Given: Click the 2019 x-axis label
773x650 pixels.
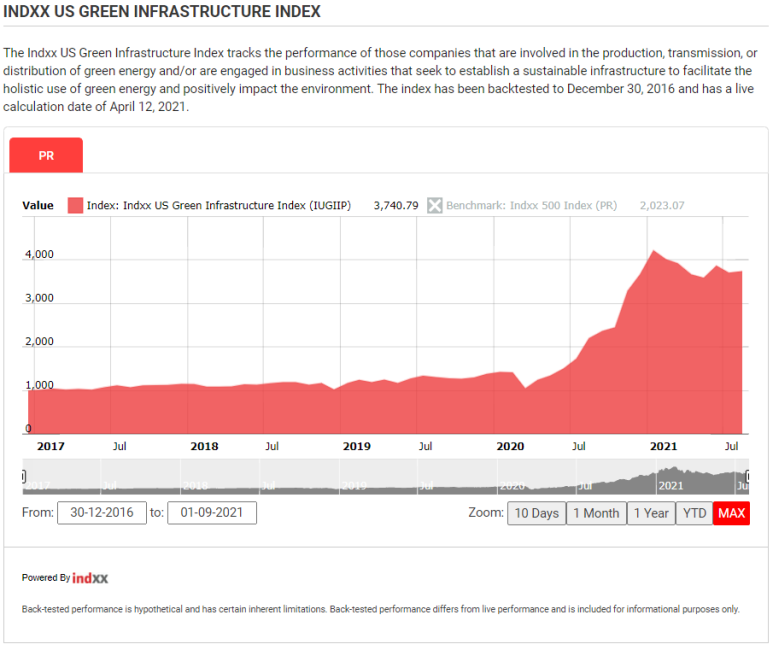Looking at the screenshot, I should pyautogui.click(x=356, y=446).
